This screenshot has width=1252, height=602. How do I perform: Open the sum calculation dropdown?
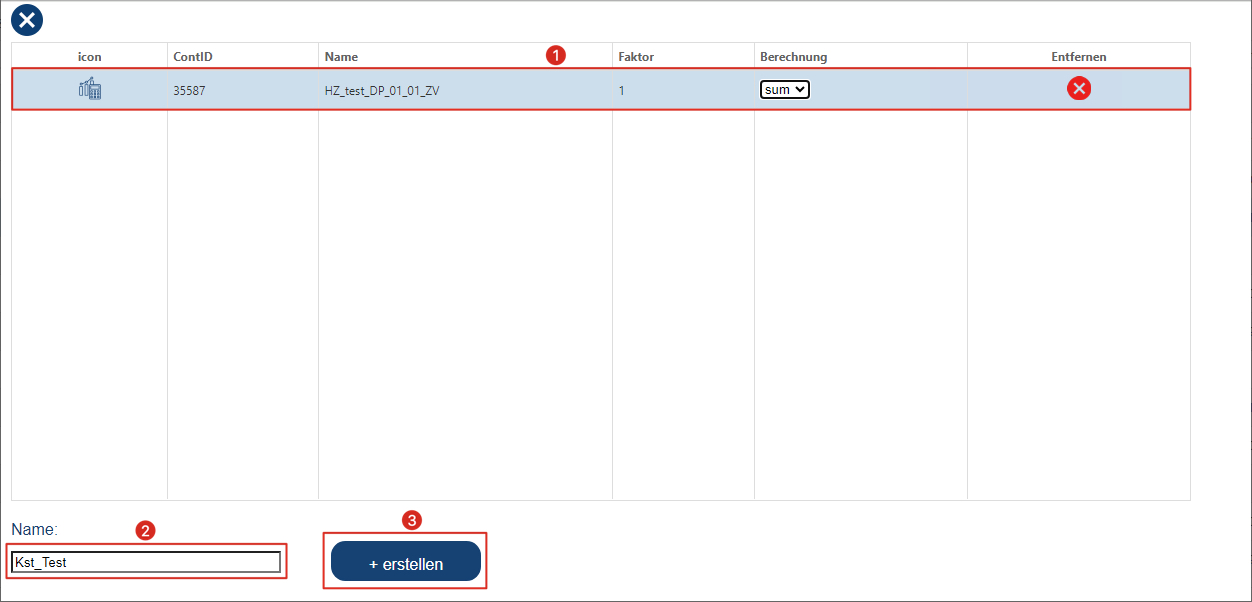tap(784, 90)
